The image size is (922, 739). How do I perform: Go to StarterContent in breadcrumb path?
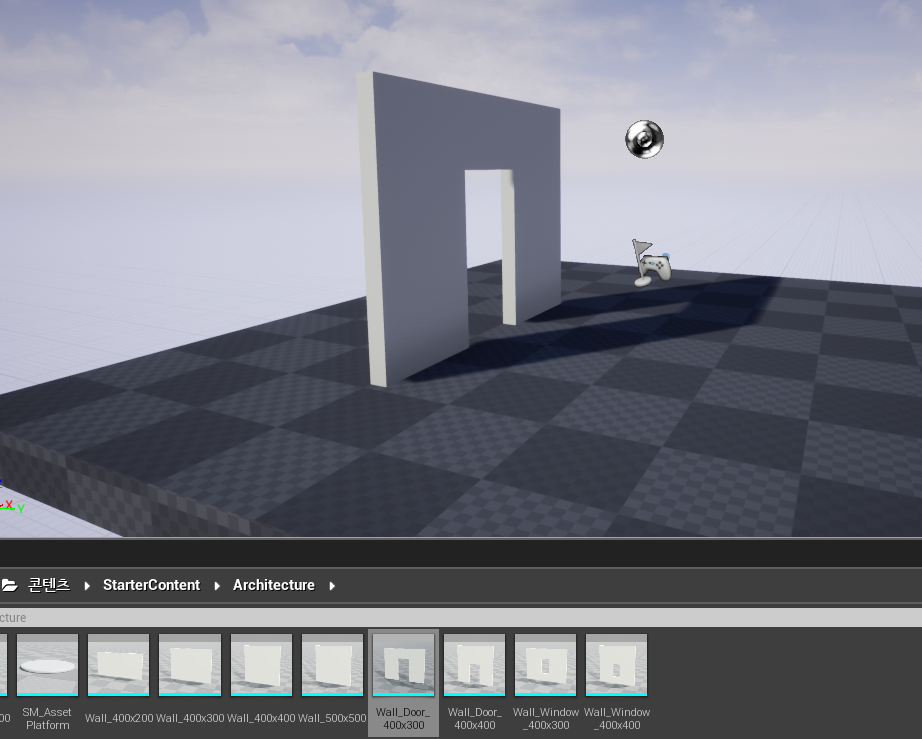pyautogui.click(x=151, y=585)
